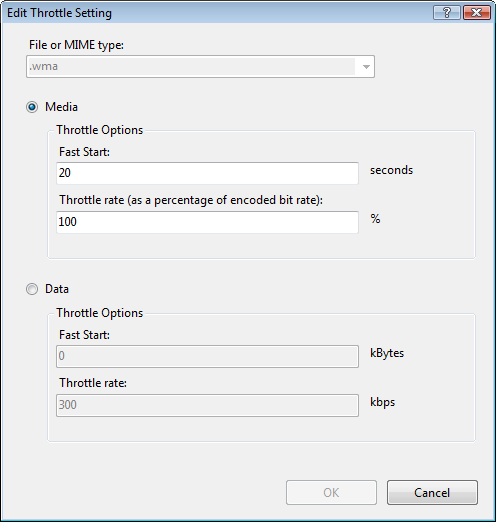Screen dimensions: 496x522
Task: Click the Data option text label
Action: pyautogui.click(x=57, y=289)
